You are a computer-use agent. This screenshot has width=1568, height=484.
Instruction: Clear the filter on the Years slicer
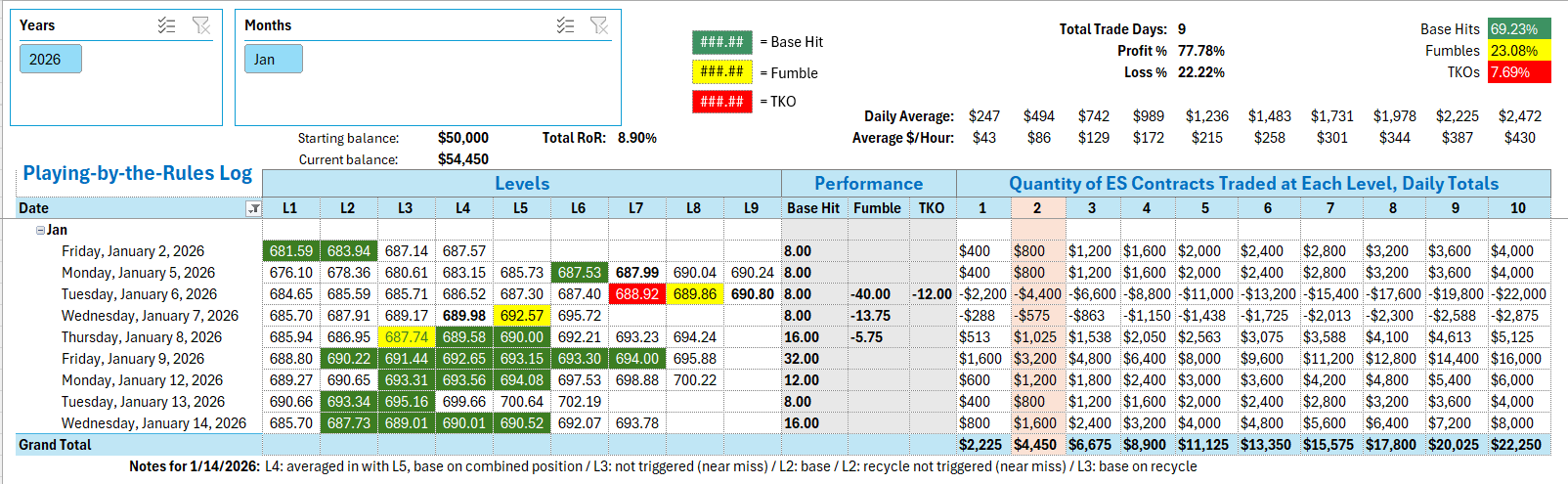[x=201, y=25]
